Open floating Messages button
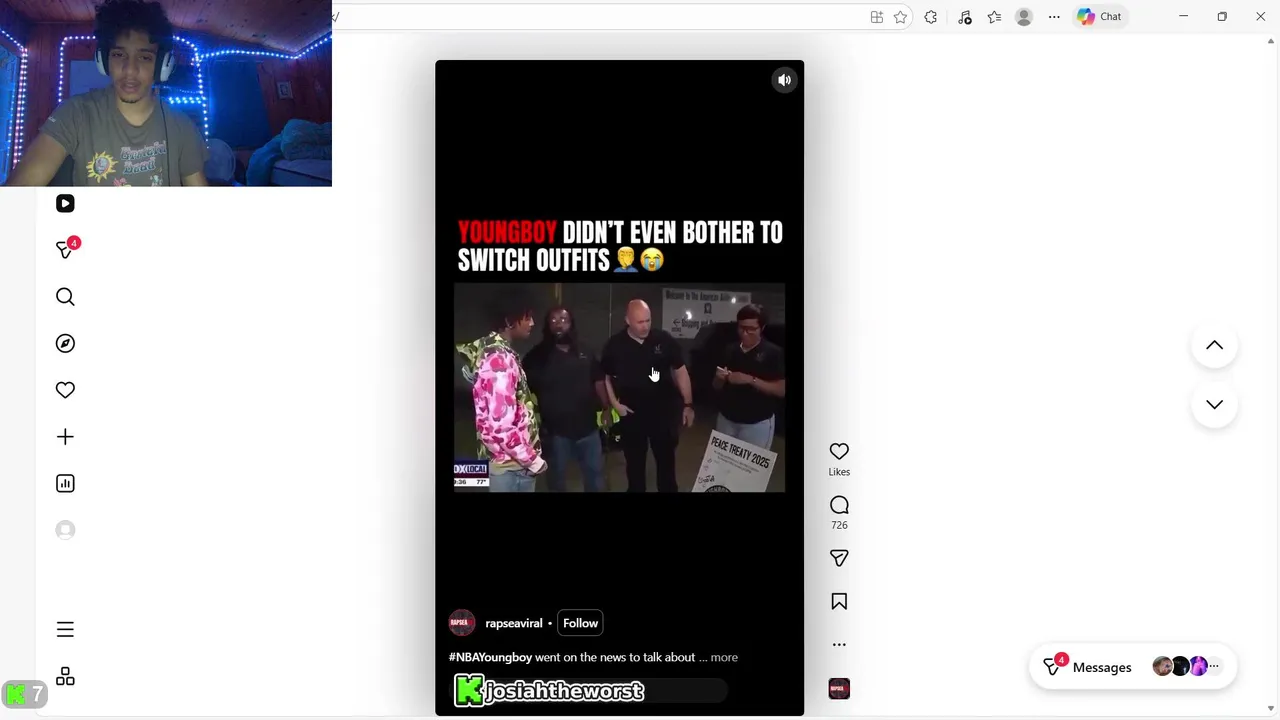 (1133, 667)
